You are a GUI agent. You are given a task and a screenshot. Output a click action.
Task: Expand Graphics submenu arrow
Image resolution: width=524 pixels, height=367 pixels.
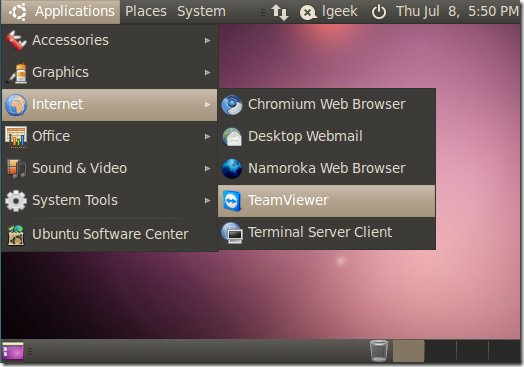click(208, 73)
